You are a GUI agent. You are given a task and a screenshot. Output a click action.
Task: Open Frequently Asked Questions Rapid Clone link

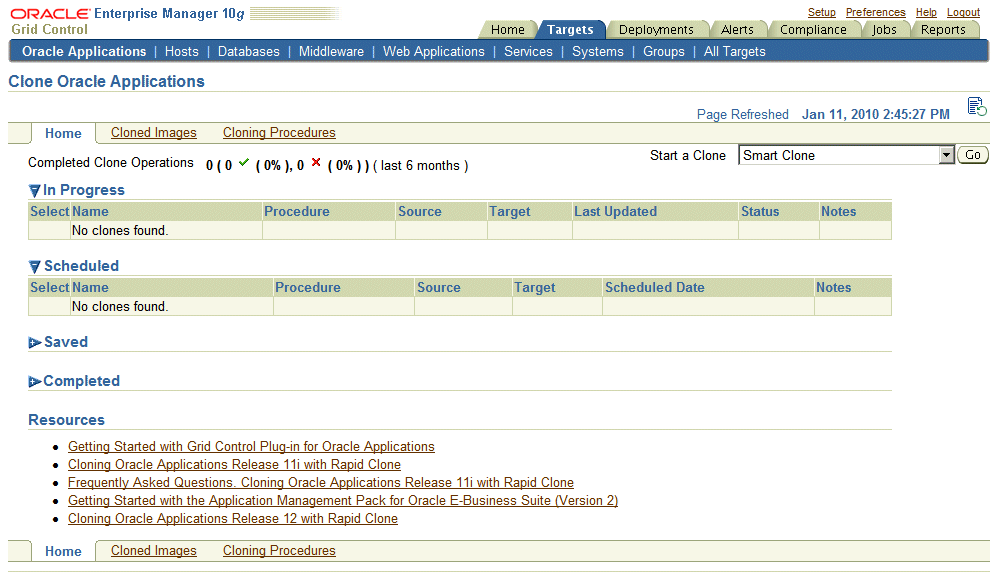pyautogui.click(x=320, y=482)
